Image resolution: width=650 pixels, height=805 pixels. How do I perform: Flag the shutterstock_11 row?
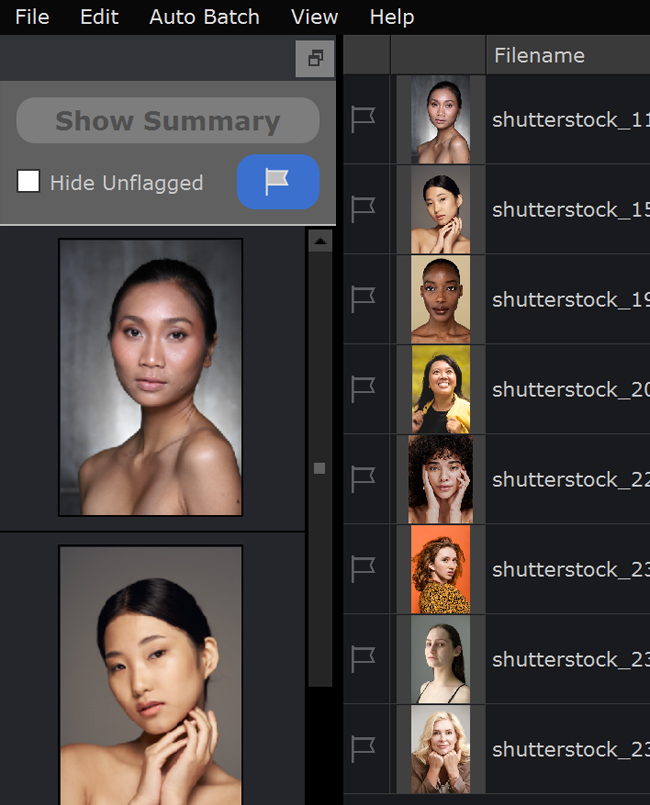(x=363, y=120)
